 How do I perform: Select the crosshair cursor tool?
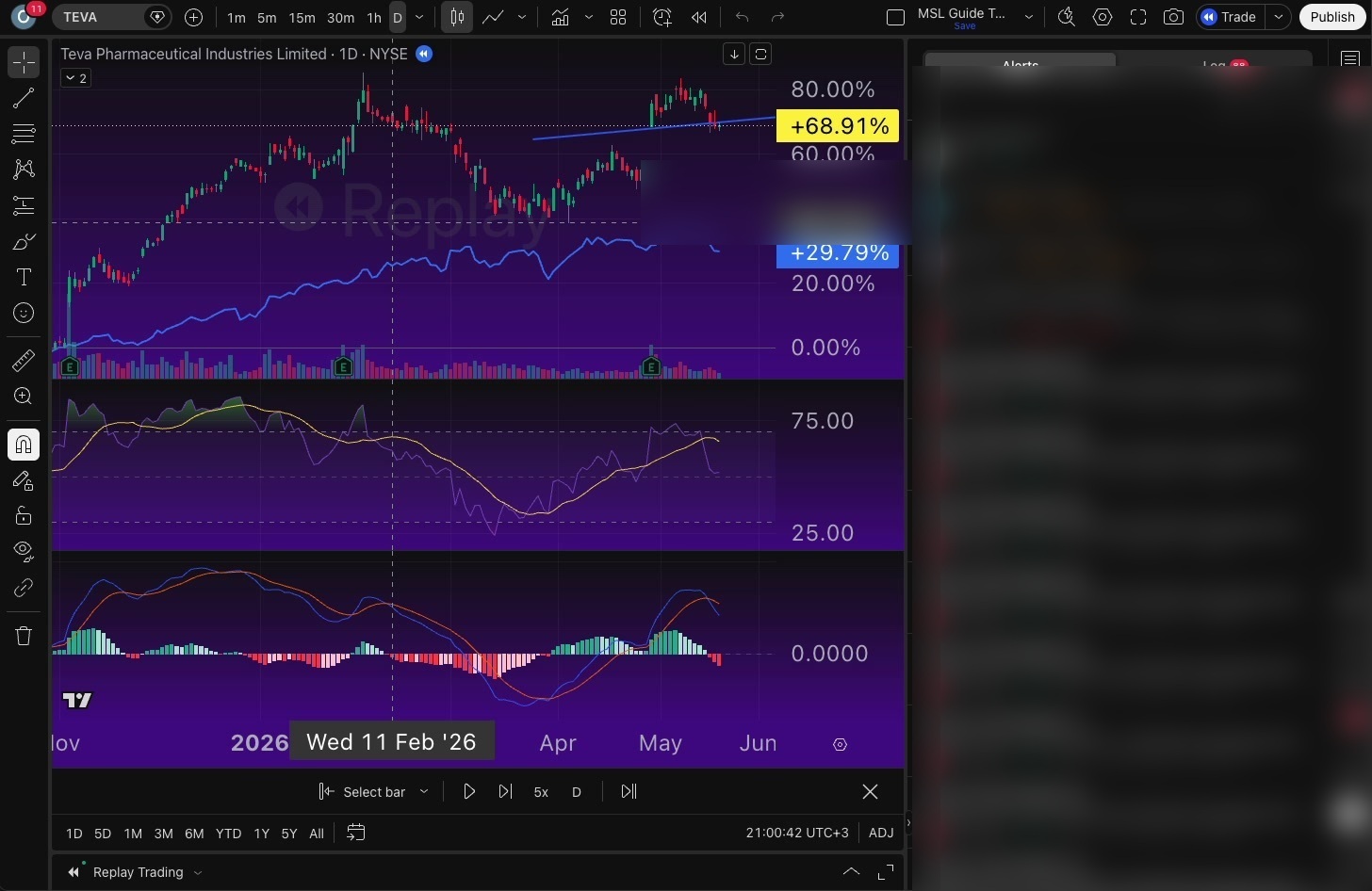[24, 63]
